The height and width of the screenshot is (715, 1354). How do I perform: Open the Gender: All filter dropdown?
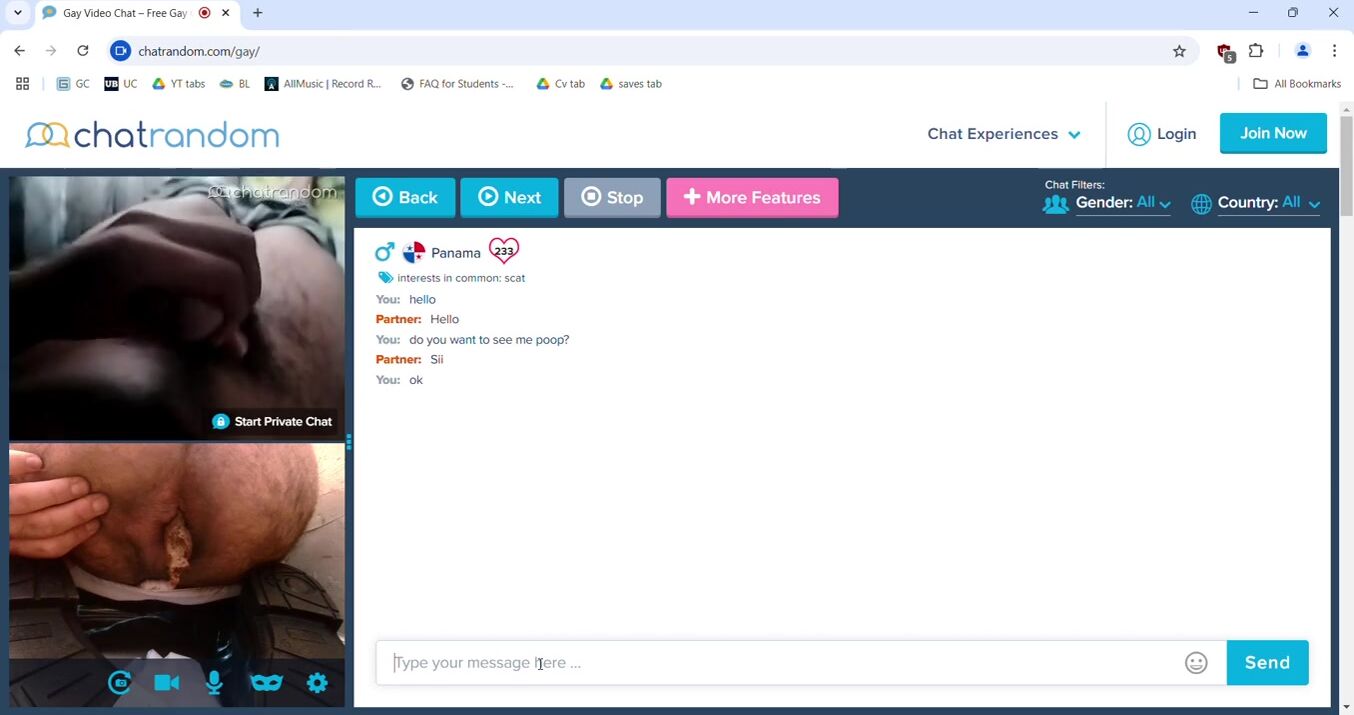coord(1122,203)
